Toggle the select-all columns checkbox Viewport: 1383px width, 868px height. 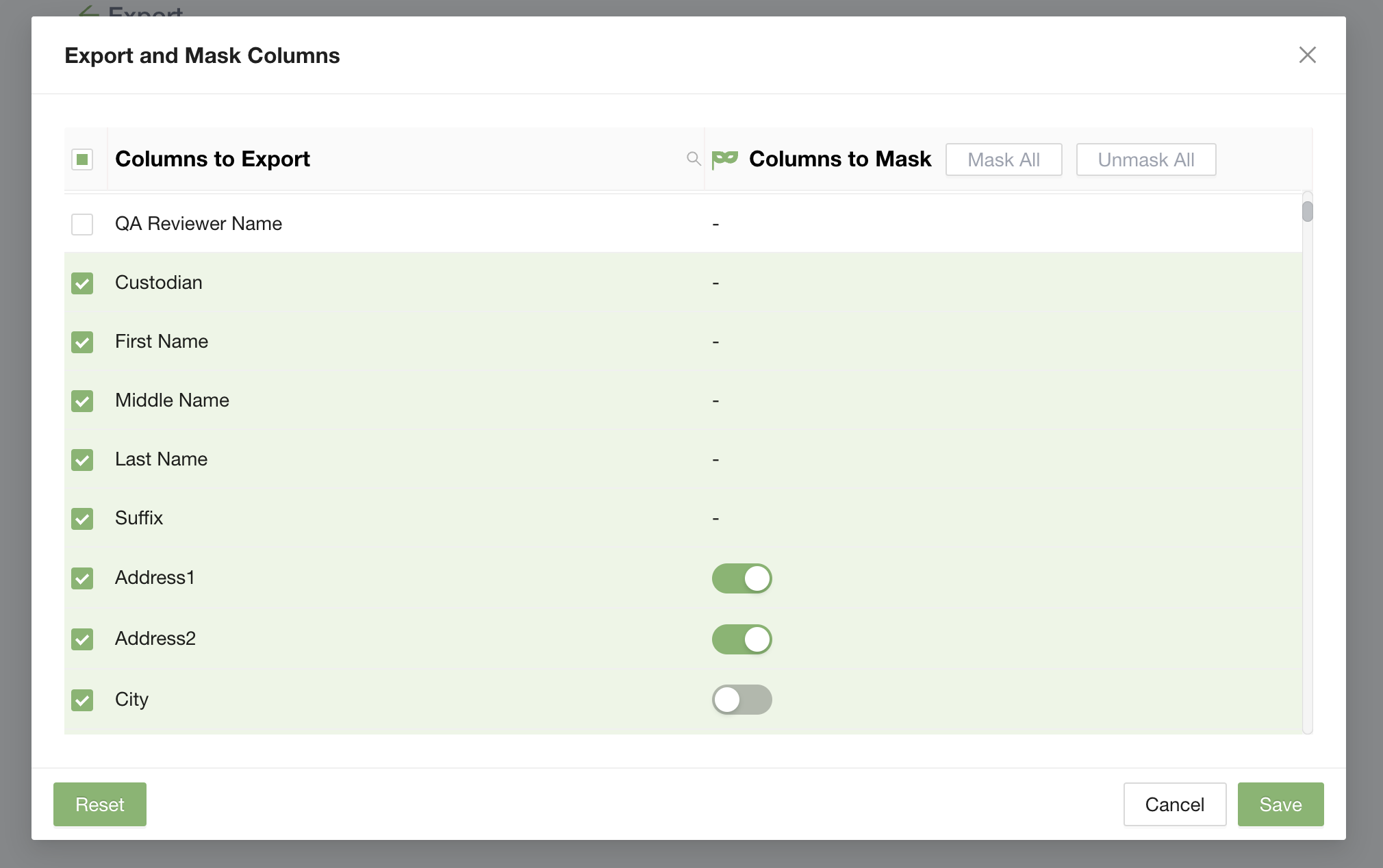82,159
